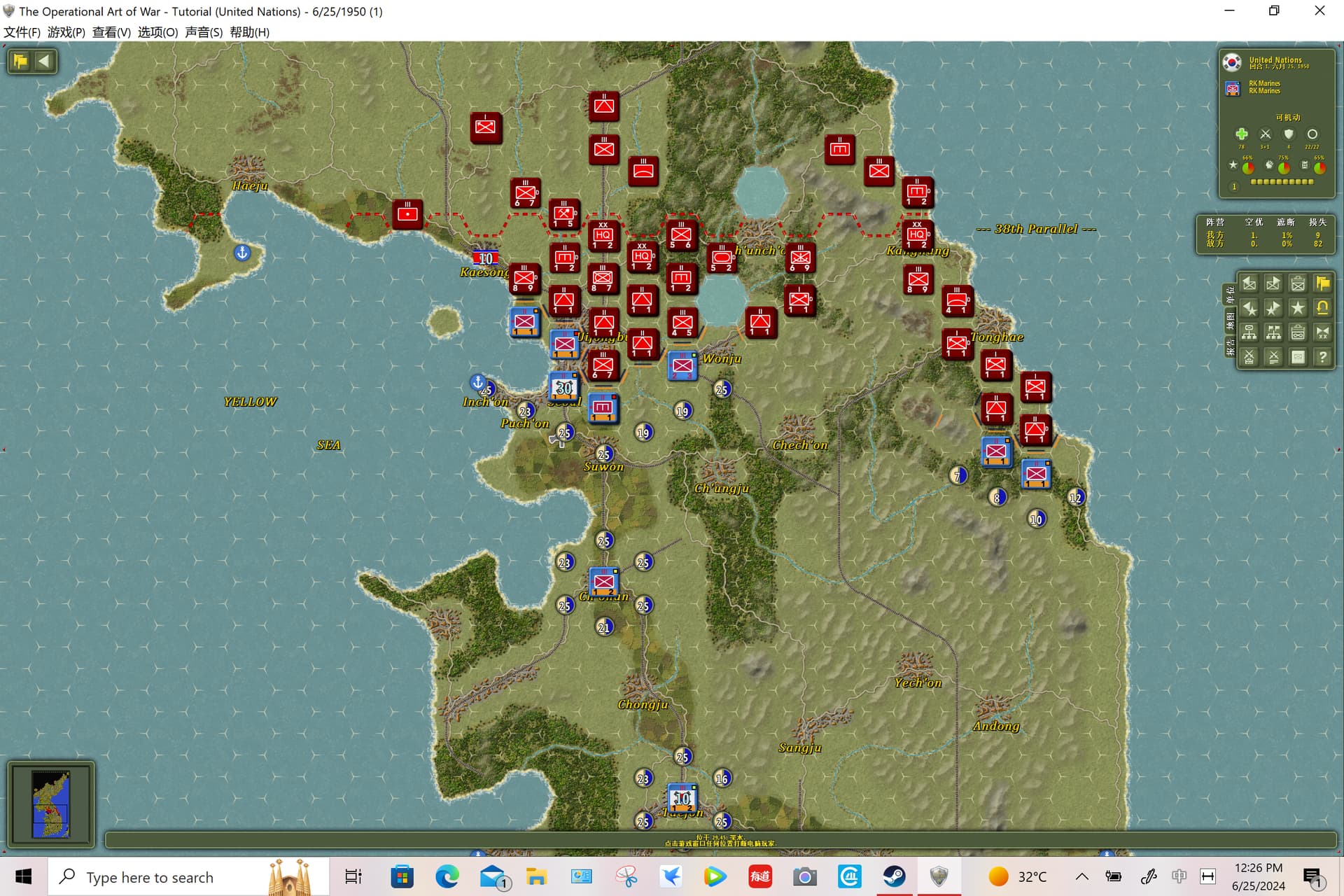Select the blue unit beside Wonju
Image resolution: width=1344 pixels, height=896 pixels.
click(682, 365)
